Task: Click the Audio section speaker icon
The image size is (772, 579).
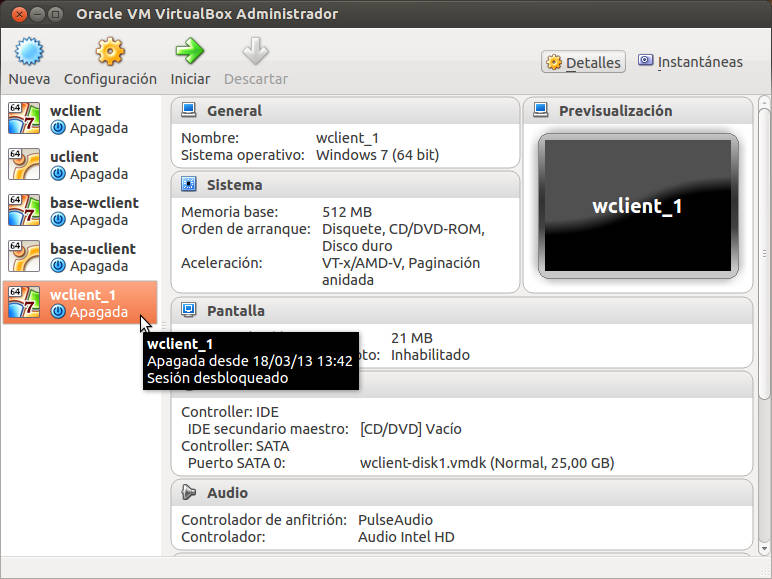Action: [x=189, y=492]
